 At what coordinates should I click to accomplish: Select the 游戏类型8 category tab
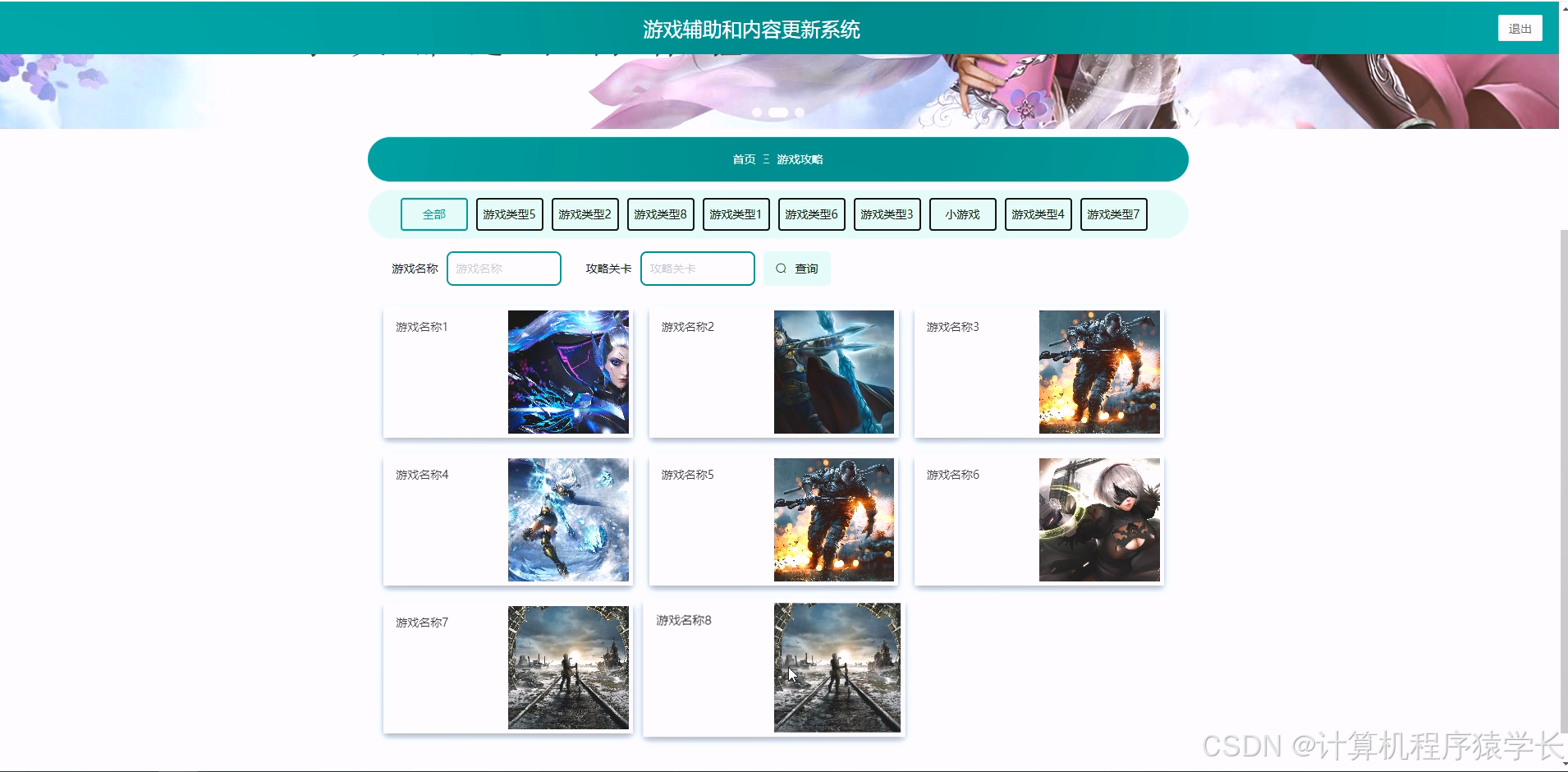[661, 214]
